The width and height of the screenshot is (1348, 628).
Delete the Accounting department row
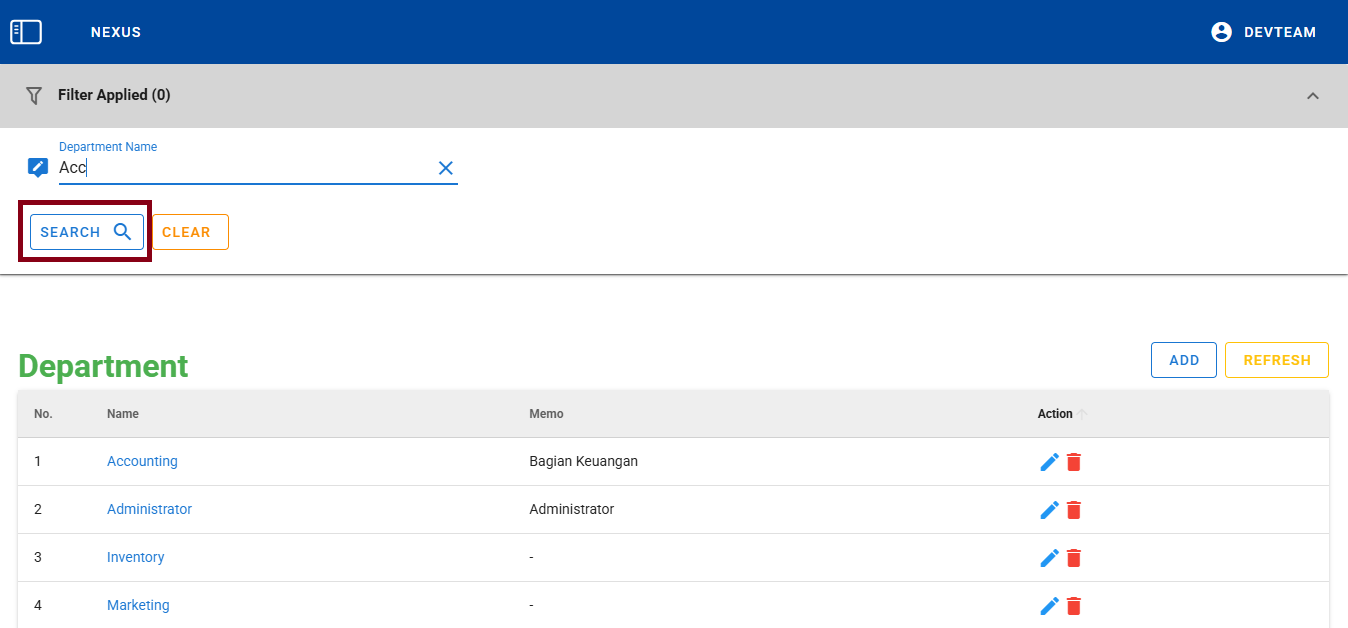[1074, 462]
